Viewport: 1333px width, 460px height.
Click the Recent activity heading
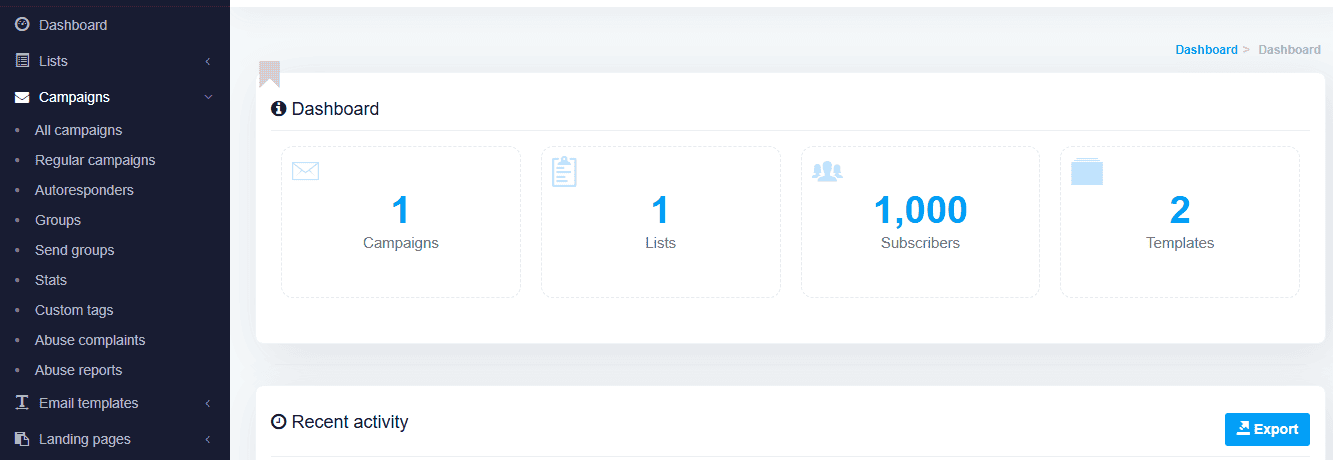(x=350, y=422)
